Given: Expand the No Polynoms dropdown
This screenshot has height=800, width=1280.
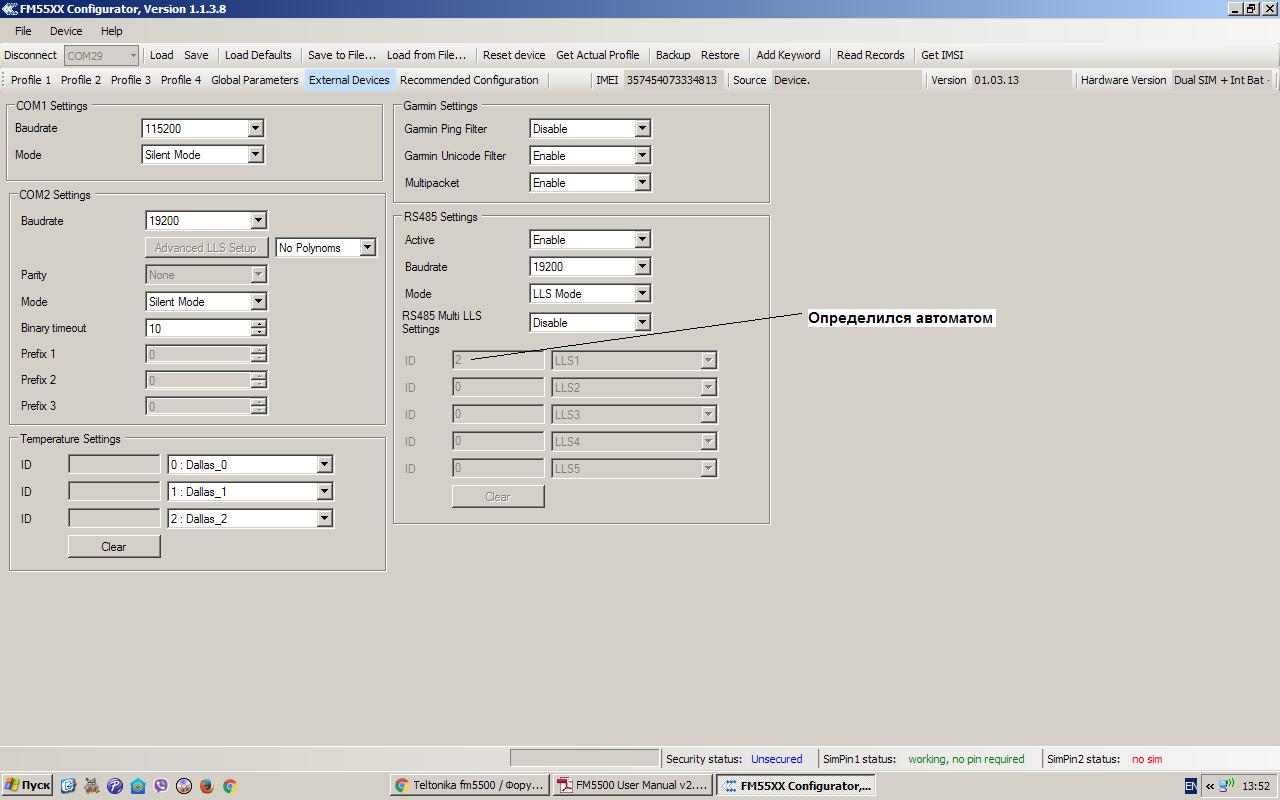Looking at the screenshot, I should click(x=367, y=248).
